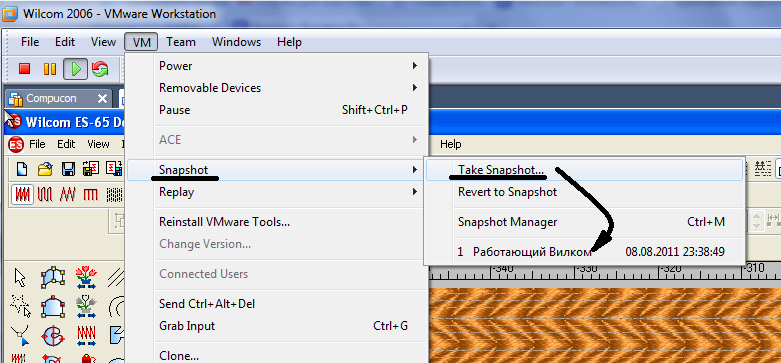Open the VMware View menu

[103, 42]
